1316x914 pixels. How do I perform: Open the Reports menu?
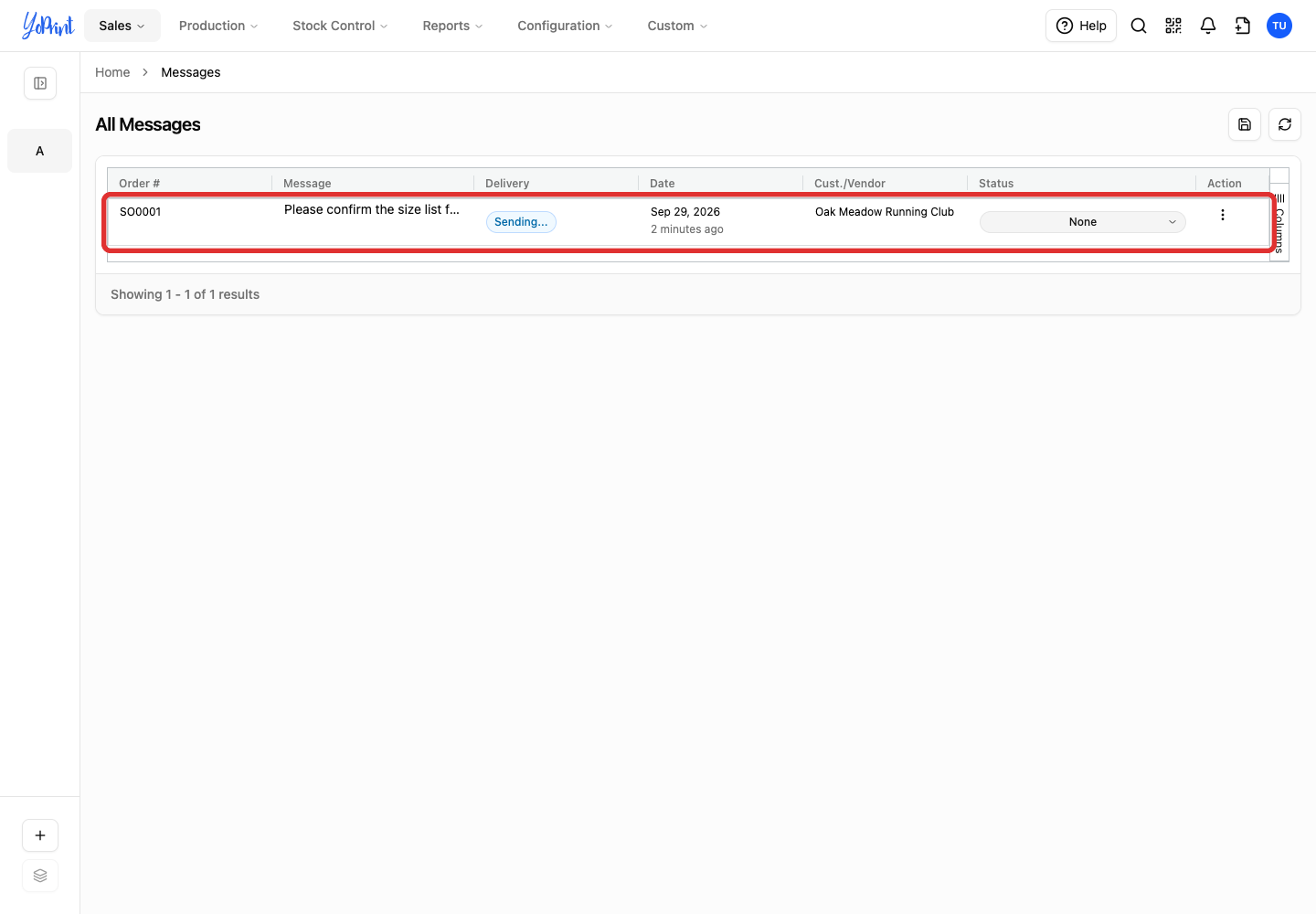[x=452, y=26]
